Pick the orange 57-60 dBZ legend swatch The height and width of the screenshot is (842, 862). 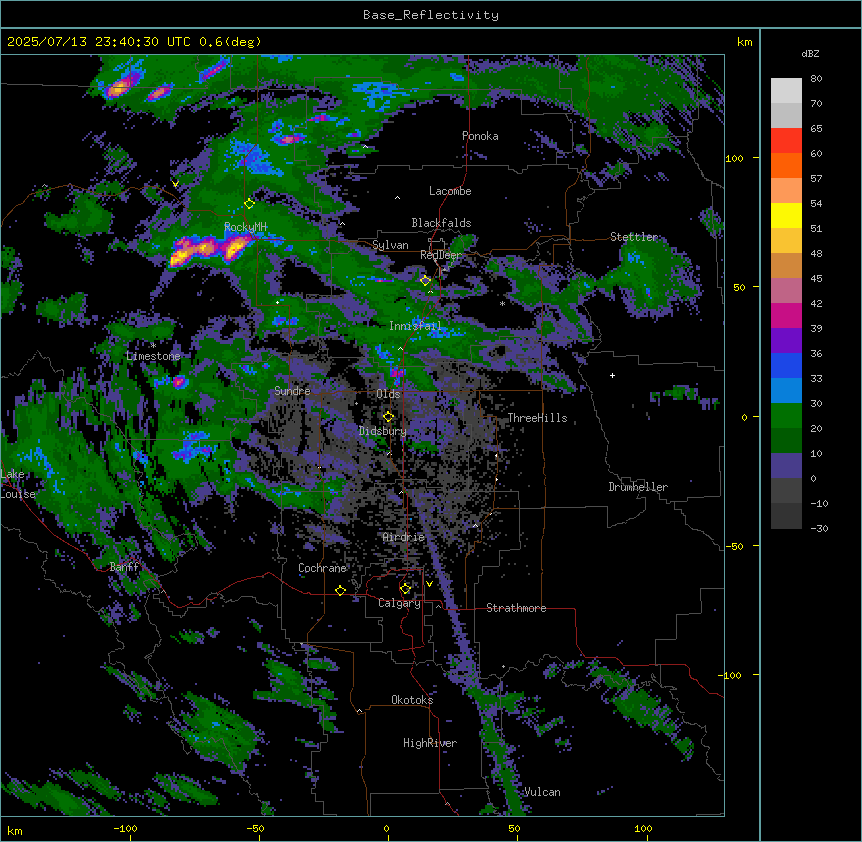[786, 165]
